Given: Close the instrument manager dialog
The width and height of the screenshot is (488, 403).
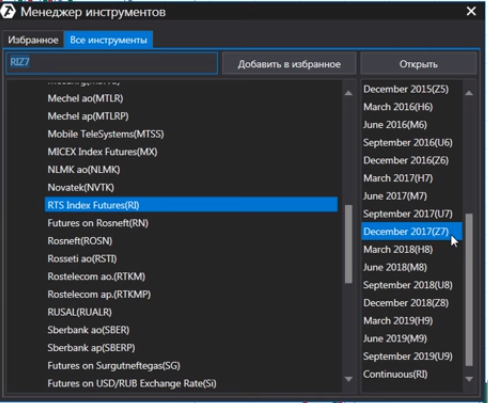Looking at the screenshot, I should [471, 11].
